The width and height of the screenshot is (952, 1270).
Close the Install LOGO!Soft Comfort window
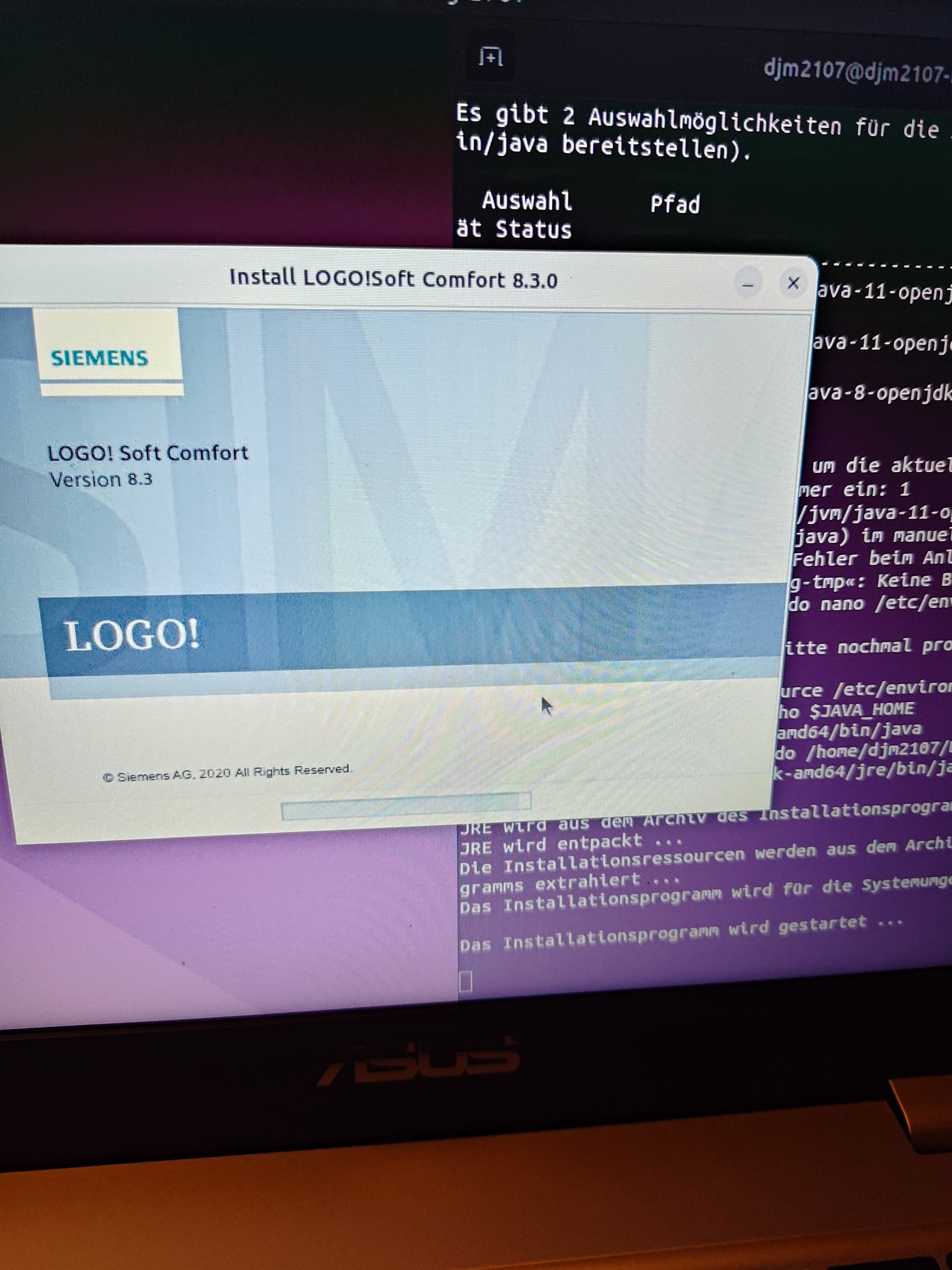coord(793,283)
